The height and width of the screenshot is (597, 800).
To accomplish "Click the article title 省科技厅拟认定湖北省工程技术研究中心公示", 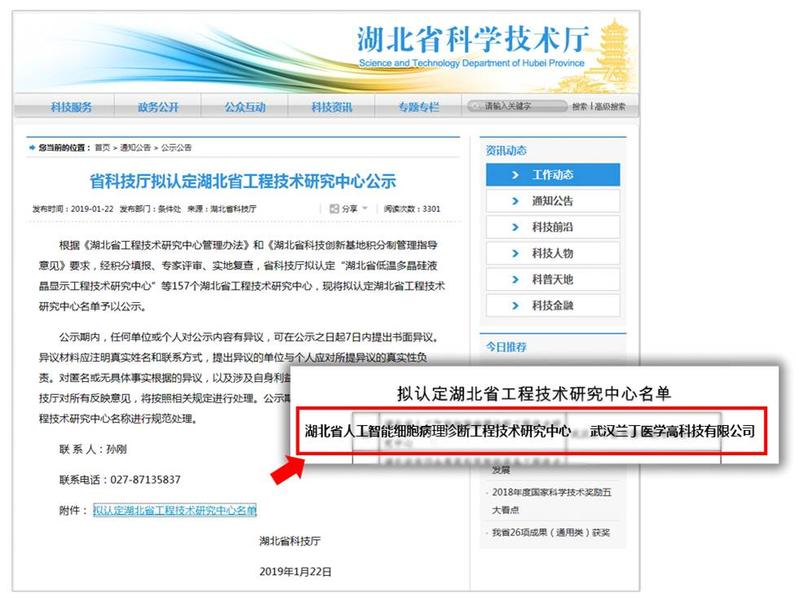I will point(243,181).
